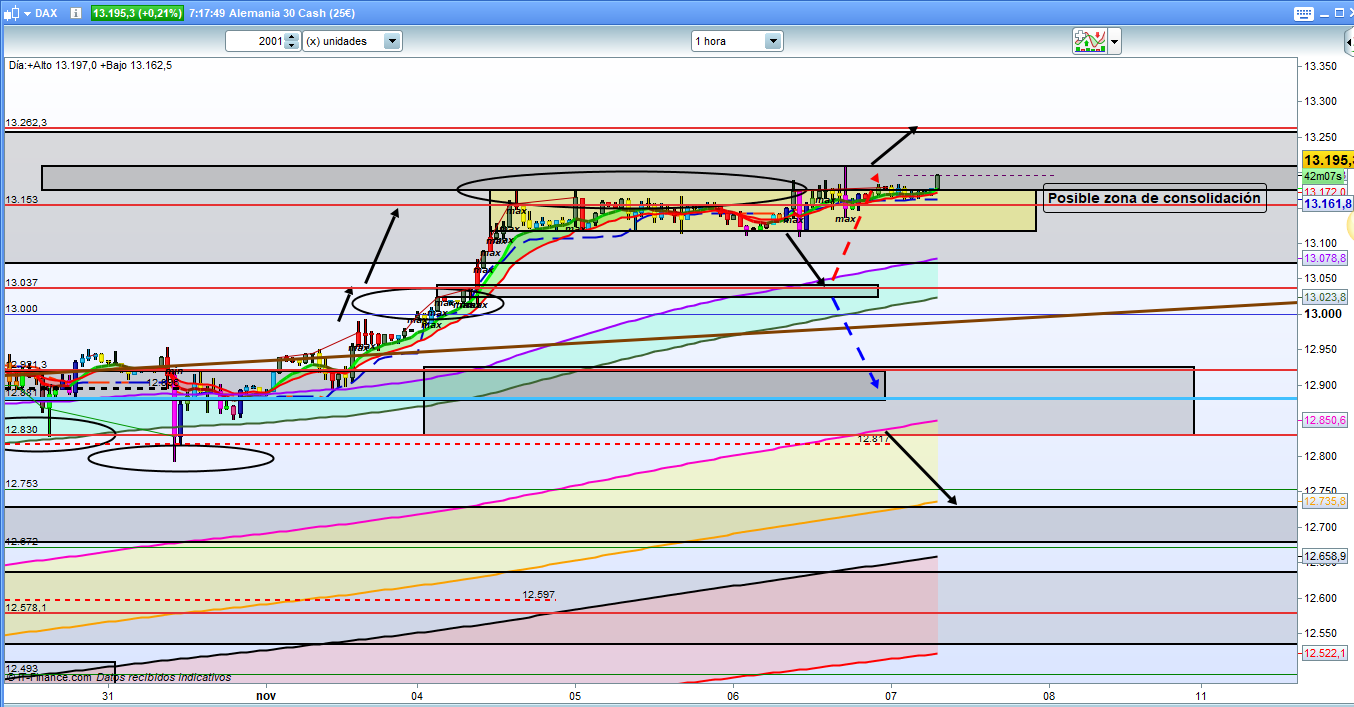Click the red 12.522,1 price tag
The image size is (1354, 707).
[1326, 653]
